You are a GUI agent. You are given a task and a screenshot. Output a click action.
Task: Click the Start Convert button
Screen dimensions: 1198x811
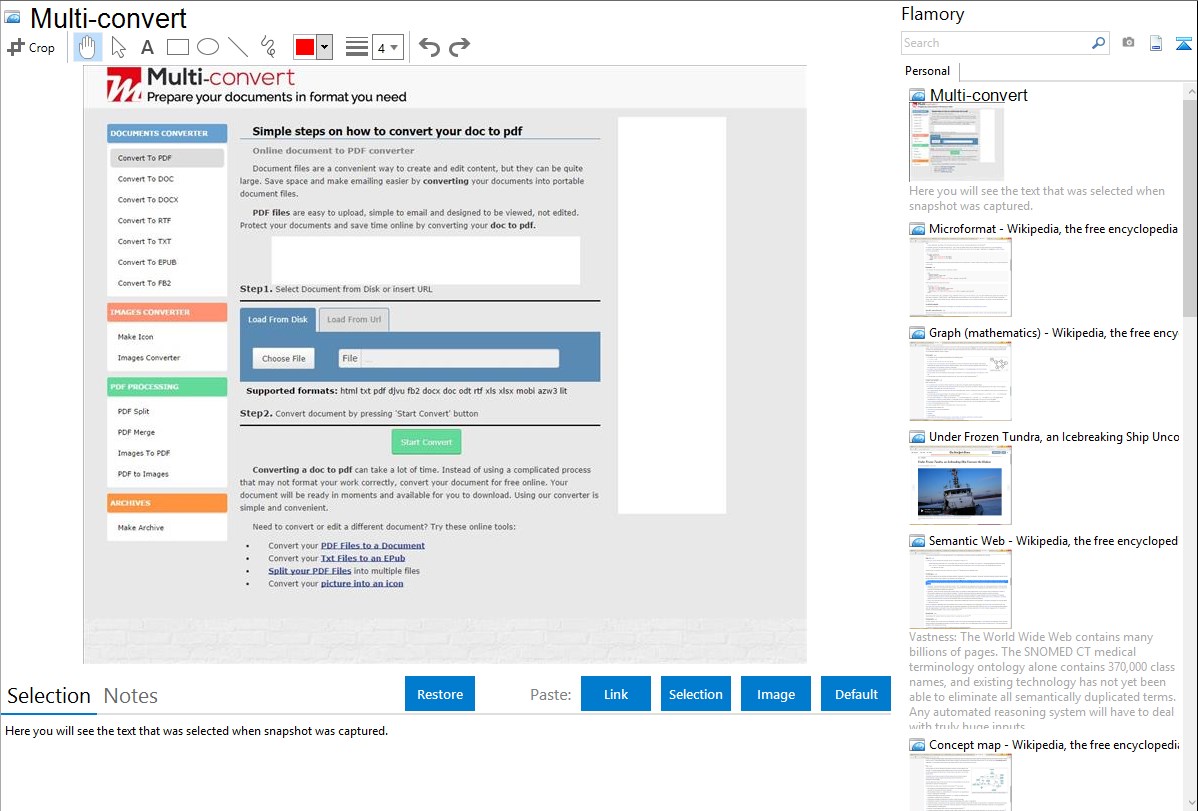426,442
